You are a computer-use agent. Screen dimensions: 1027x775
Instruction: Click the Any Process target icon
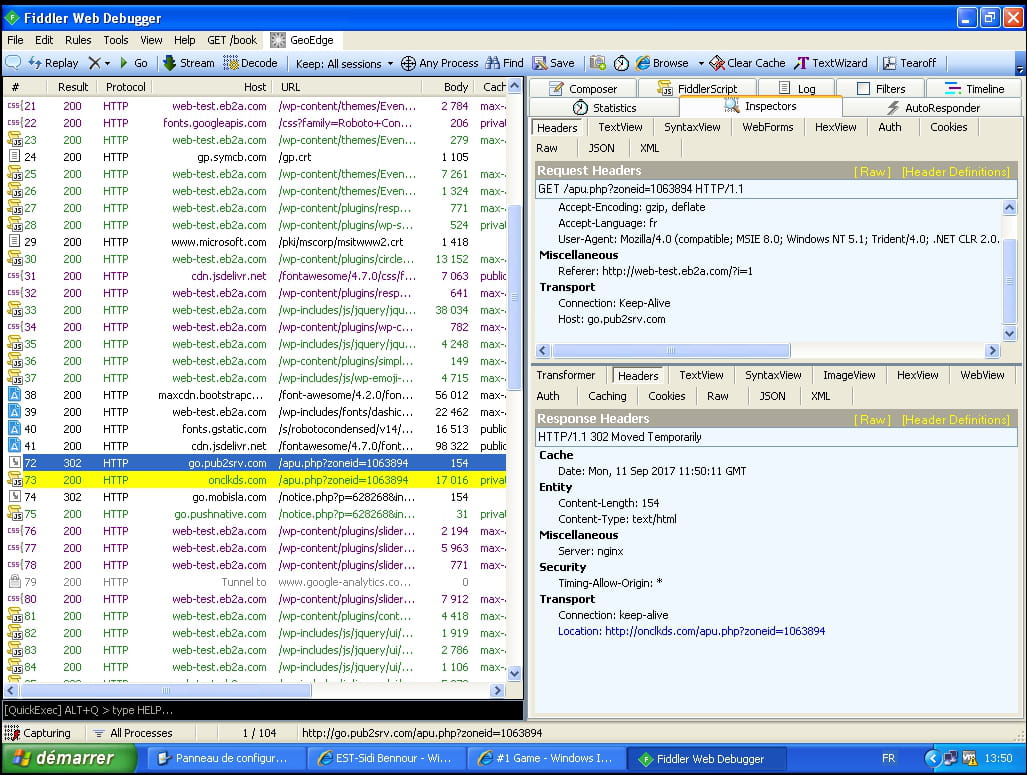click(408, 63)
